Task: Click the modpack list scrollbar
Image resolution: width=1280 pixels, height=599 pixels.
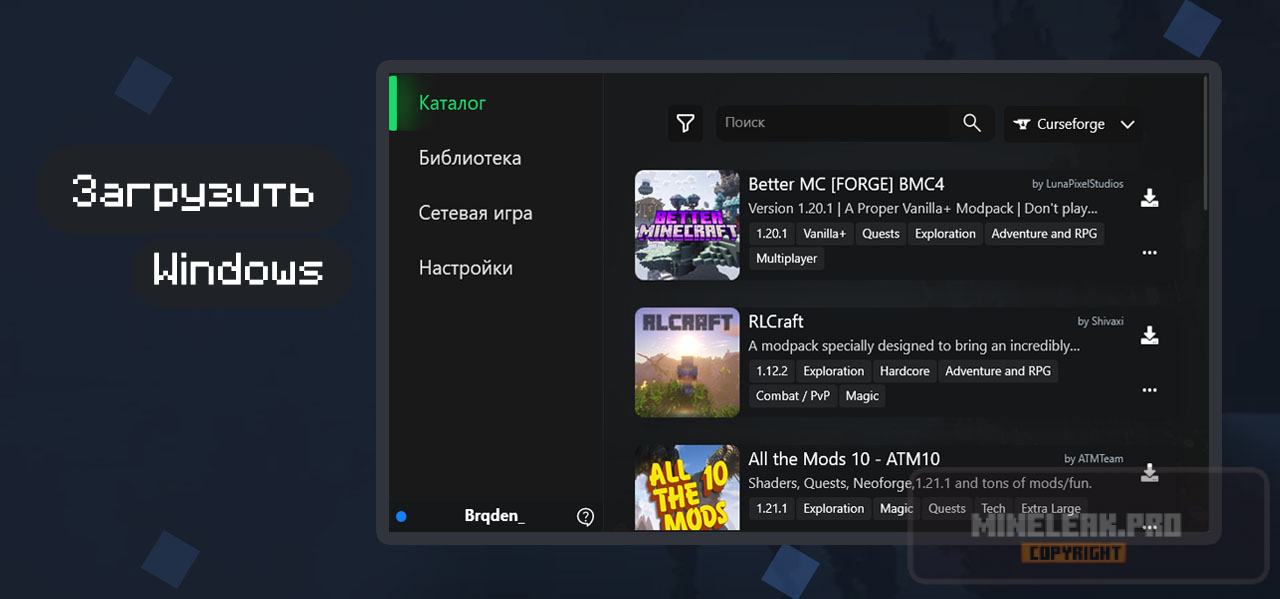Action: [x=1206, y=143]
